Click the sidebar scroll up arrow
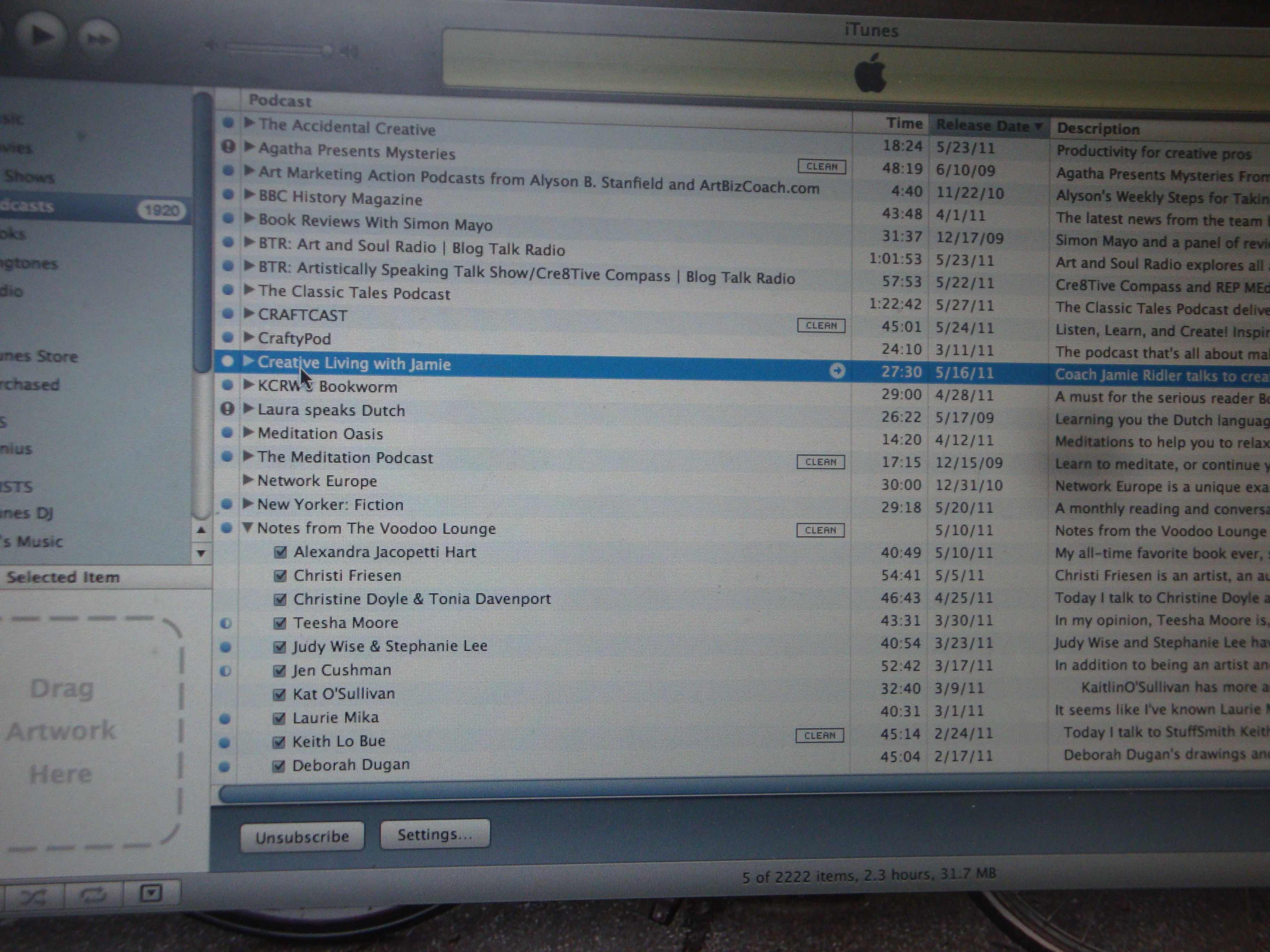 tap(201, 530)
